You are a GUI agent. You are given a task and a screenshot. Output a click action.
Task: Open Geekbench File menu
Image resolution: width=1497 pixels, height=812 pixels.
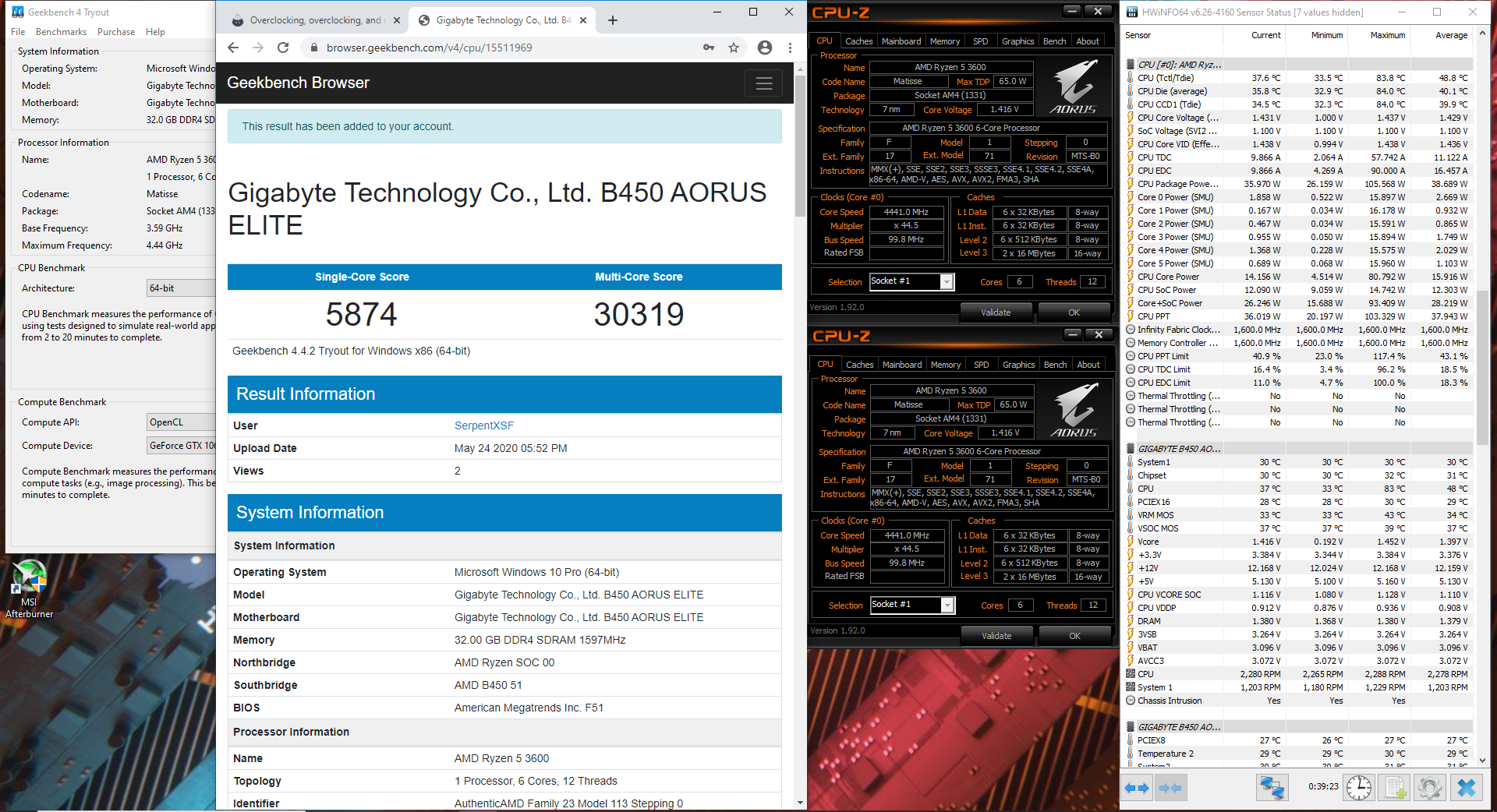18,32
